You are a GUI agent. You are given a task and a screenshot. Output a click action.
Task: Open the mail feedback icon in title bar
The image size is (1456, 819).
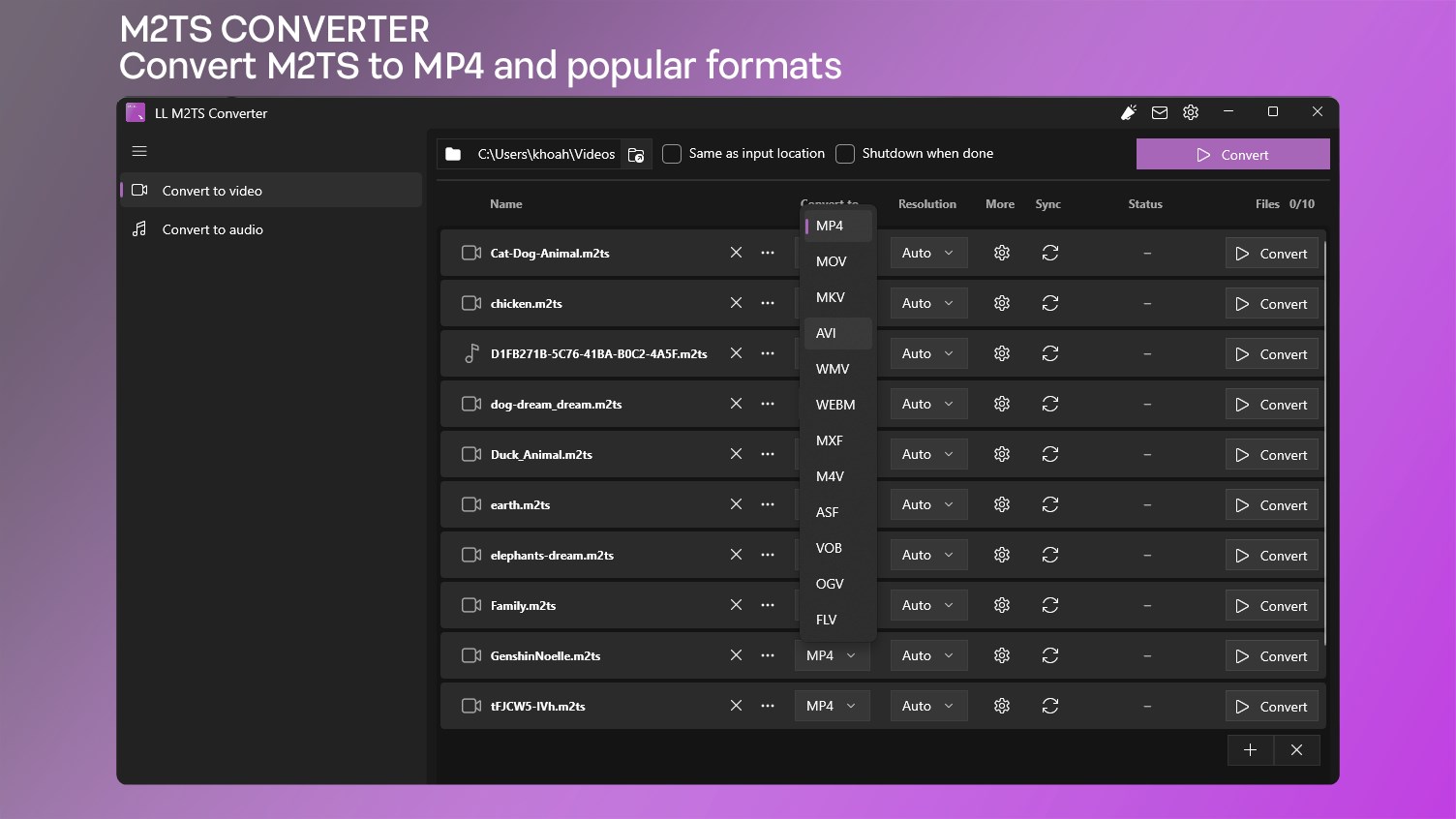pyautogui.click(x=1160, y=113)
